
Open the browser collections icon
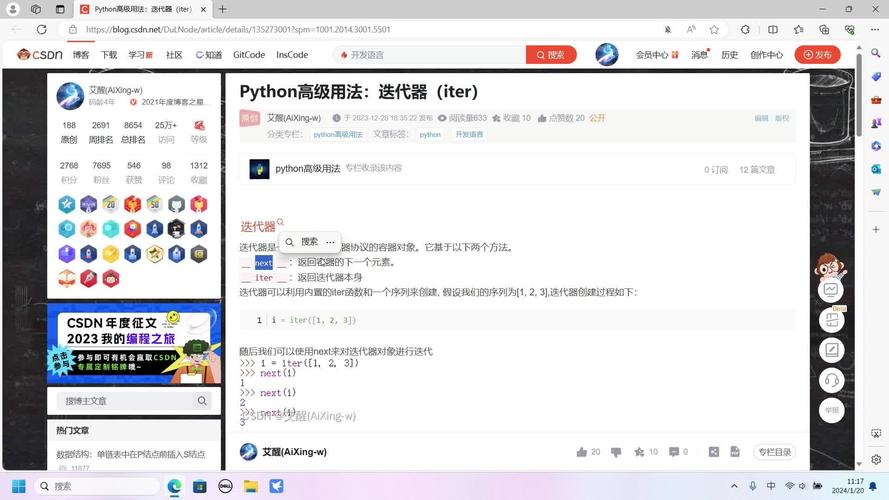(x=824, y=29)
